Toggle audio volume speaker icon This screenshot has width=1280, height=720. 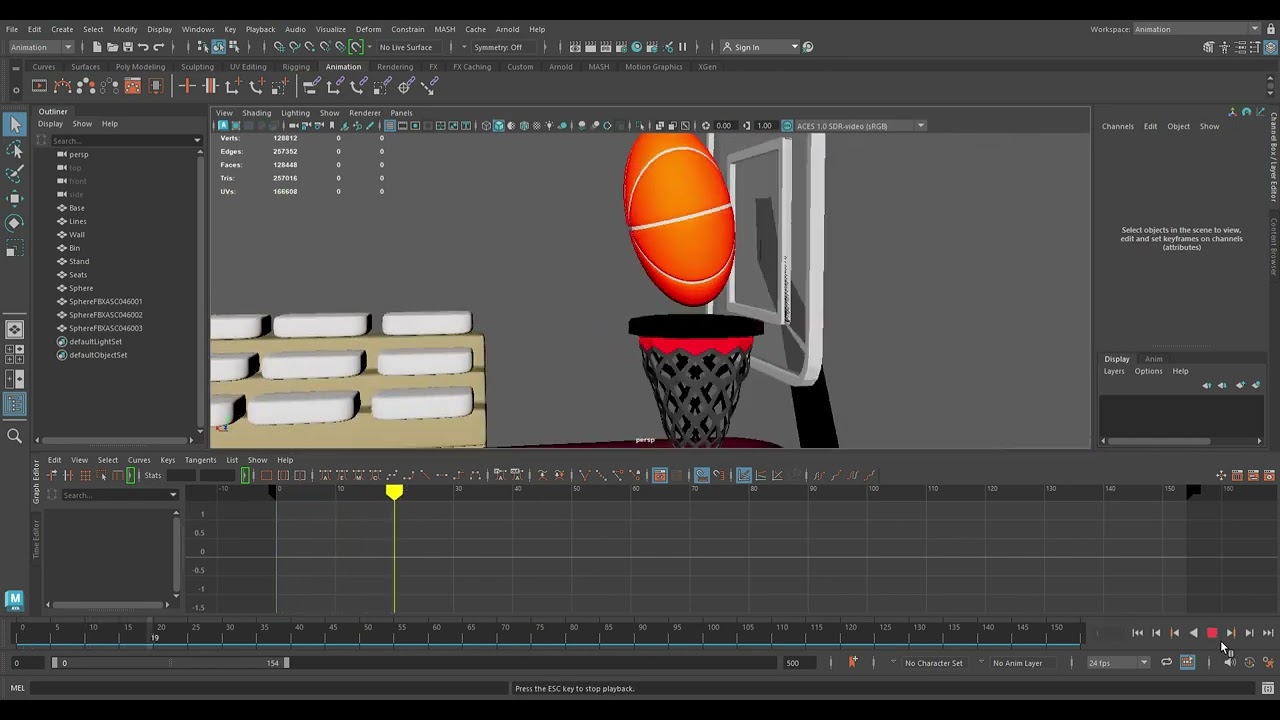pos(1230,663)
